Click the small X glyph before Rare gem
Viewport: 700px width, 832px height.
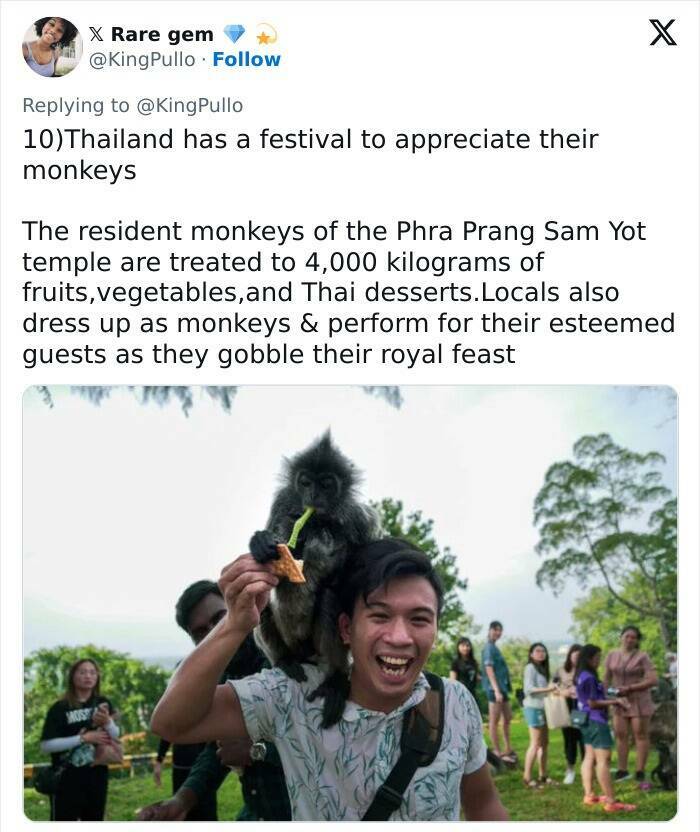click(97, 35)
